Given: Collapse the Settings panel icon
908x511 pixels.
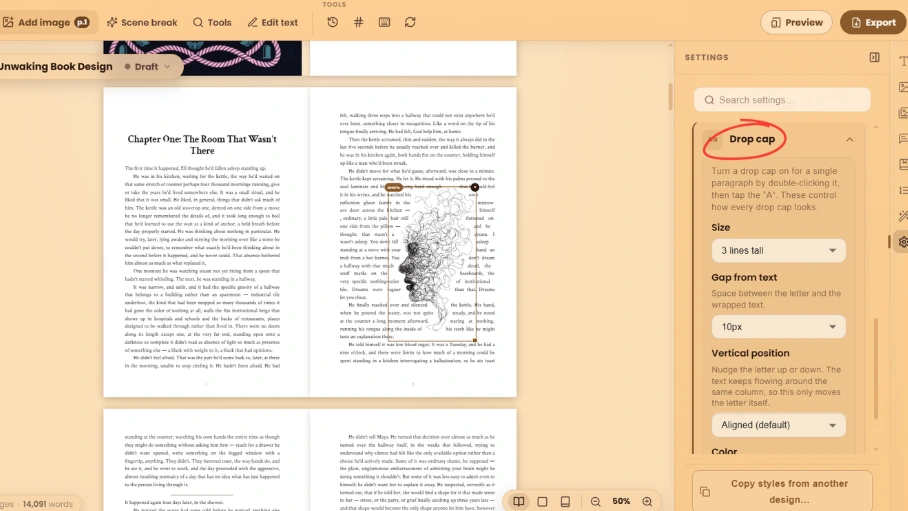Looking at the screenshot, I should pos(874,57).
